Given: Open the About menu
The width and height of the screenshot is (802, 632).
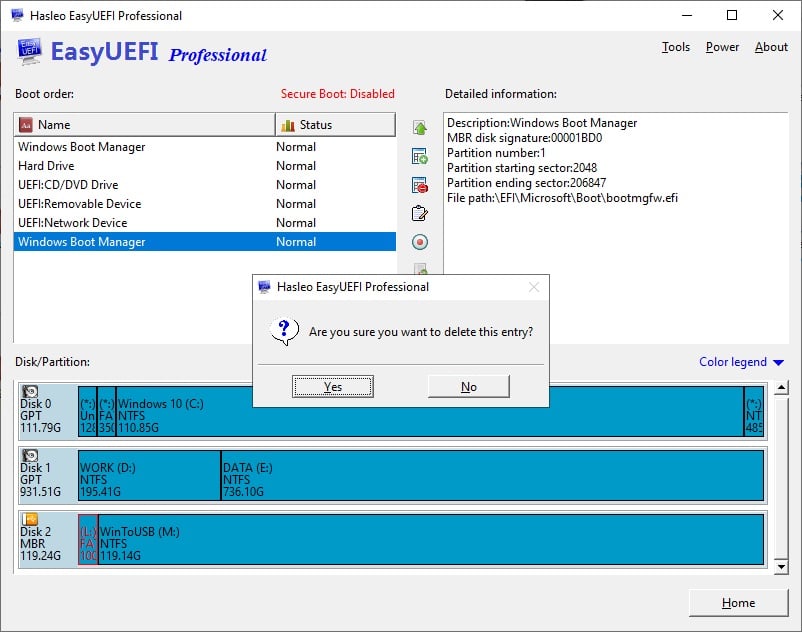Looking at the screenshot, I should pos(770,46).
